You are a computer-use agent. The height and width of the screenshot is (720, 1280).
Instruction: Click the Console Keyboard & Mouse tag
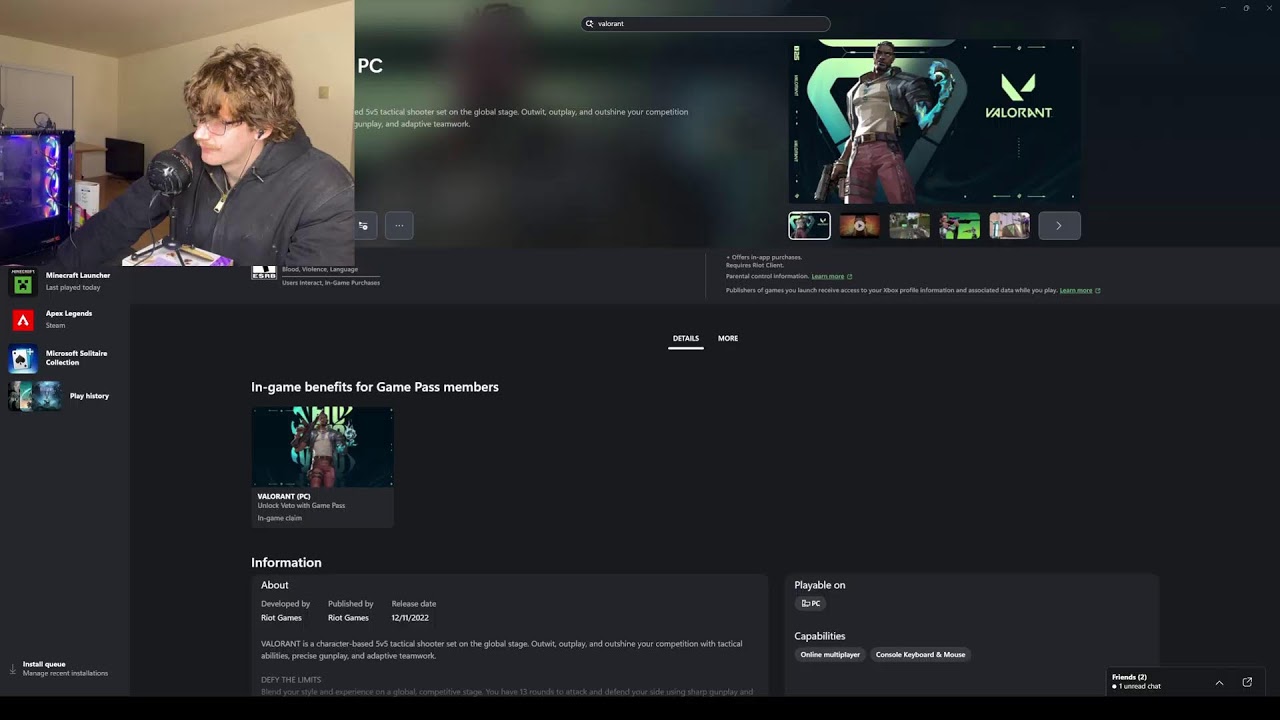(921, 655)
